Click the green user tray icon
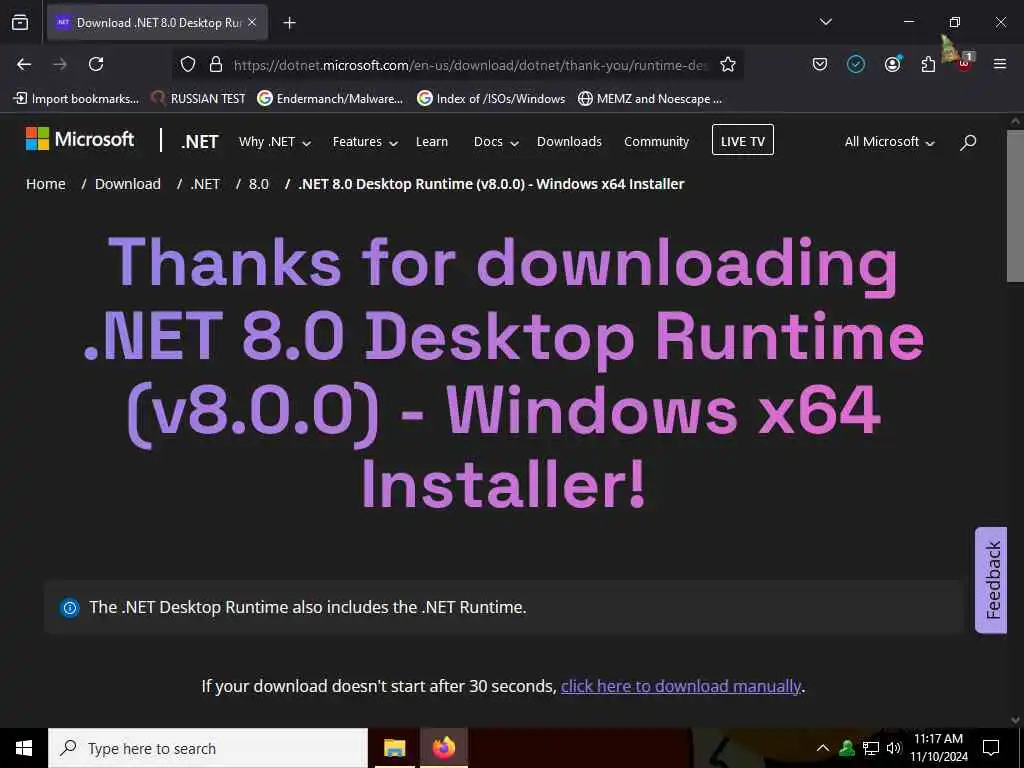1024x768 pixels. coord(847,748)
